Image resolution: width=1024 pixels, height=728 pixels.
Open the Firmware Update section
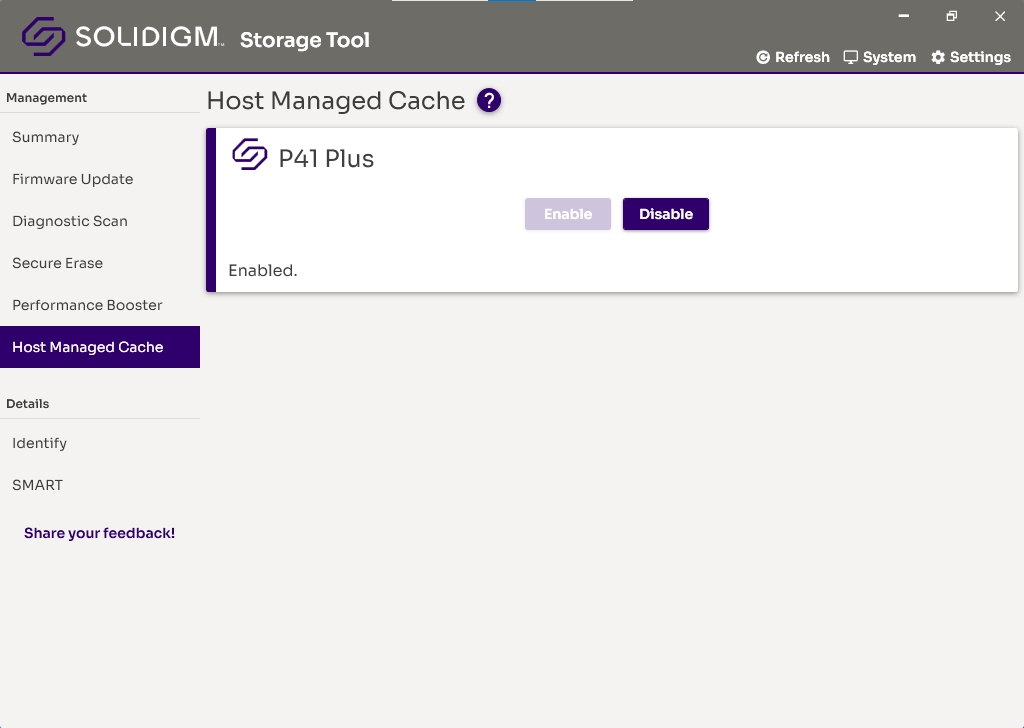click(100, 179)
